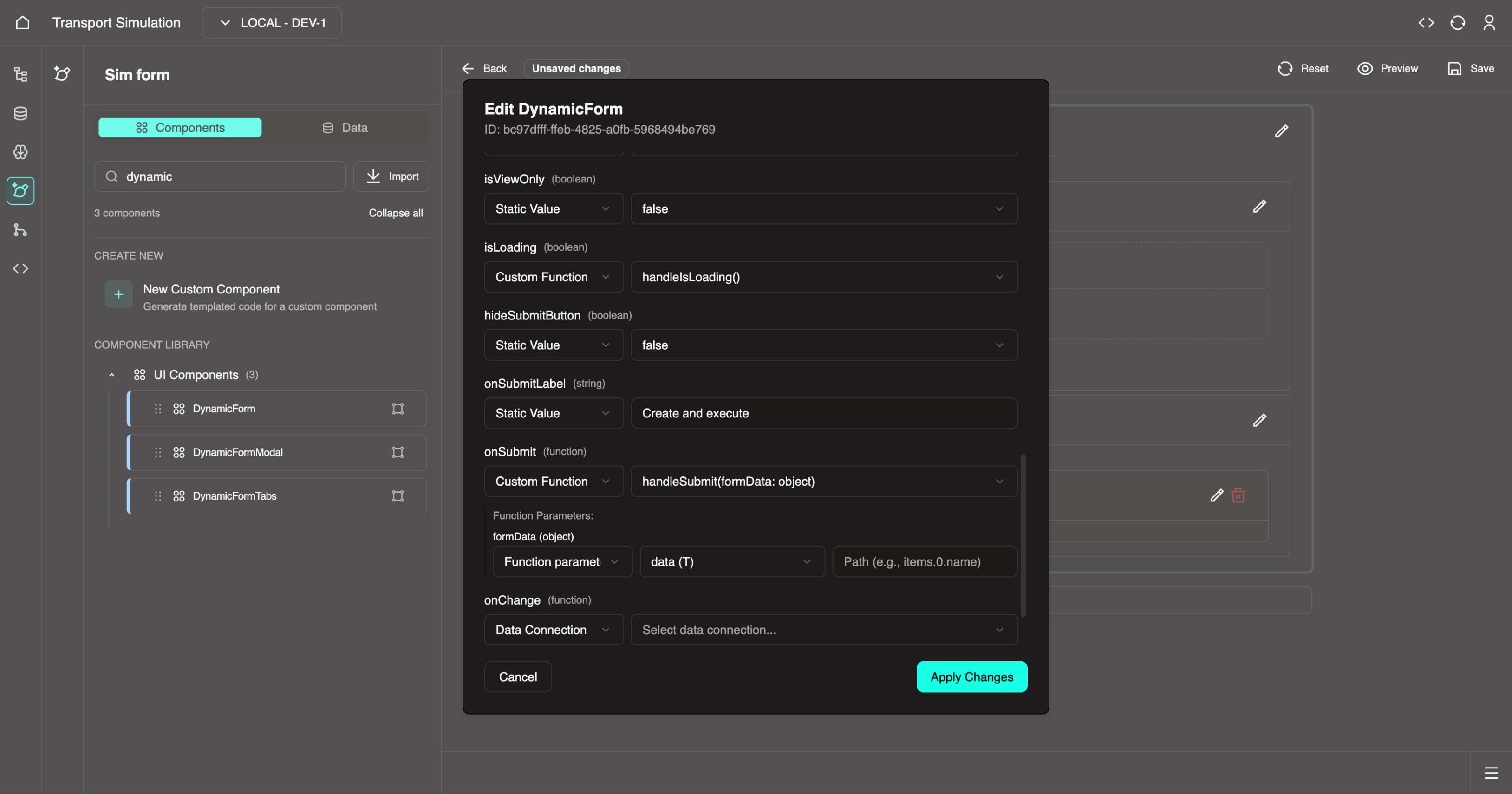The height and width of the screenshot is (794, 1512).
Task: Click the Back button
Action: pos(484,69)
